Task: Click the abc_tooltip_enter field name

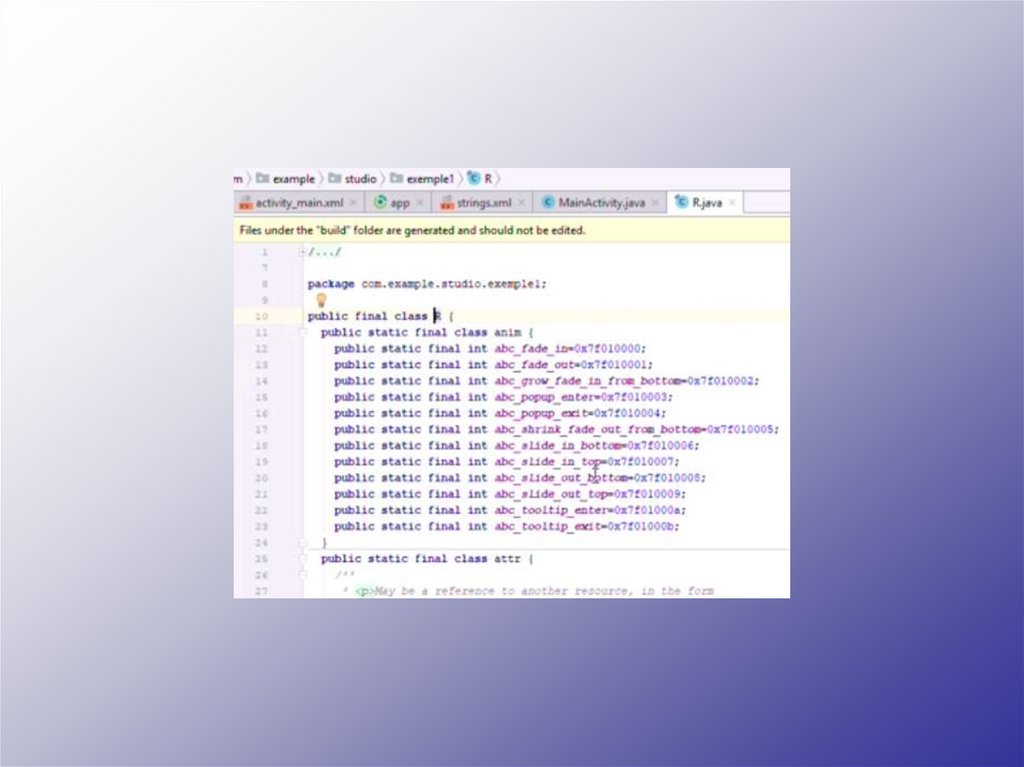Action: point(551,510)
